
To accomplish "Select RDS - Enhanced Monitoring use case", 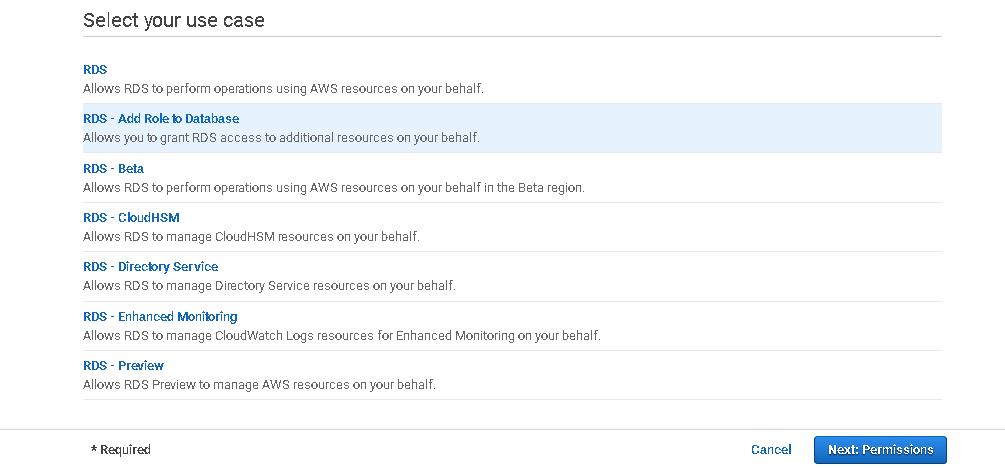I will tap(160, 317).
